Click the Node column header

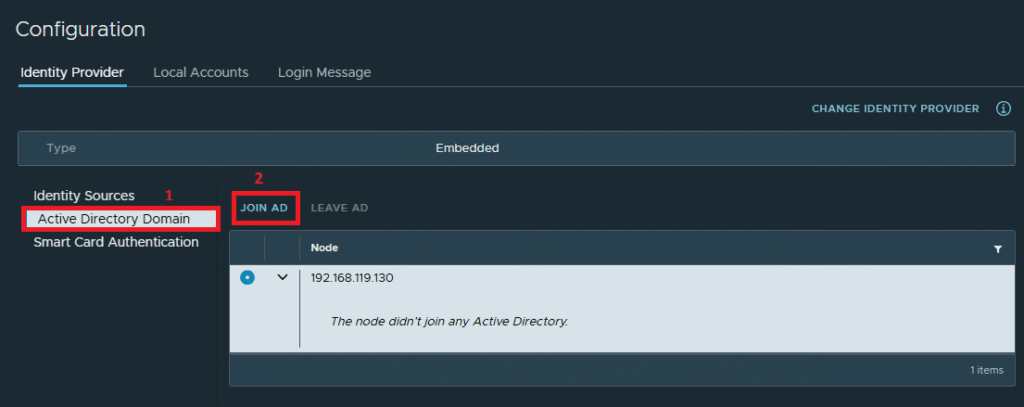coord(324,248)
